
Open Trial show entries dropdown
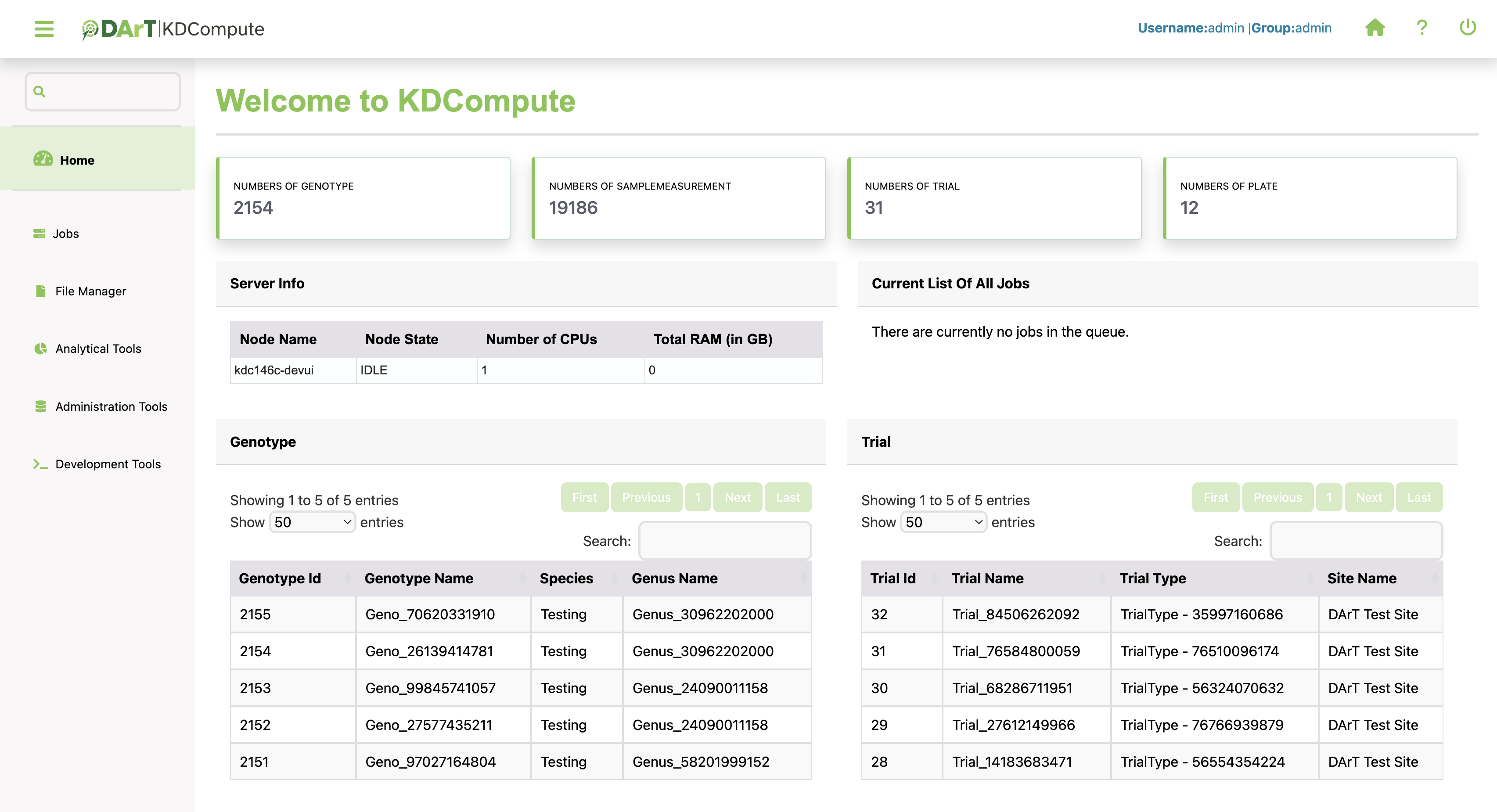[x=943, y=522]
